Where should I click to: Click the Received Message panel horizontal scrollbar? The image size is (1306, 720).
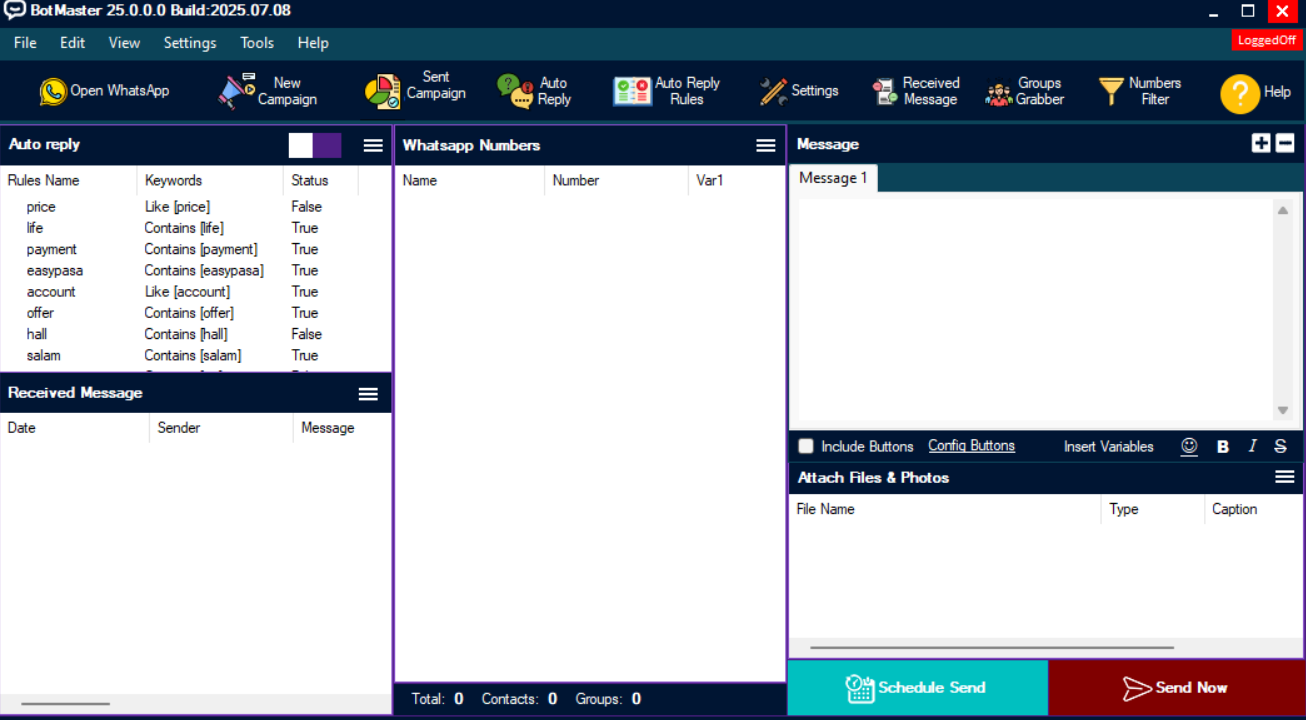pyautogui.click(x=65, y=704)
